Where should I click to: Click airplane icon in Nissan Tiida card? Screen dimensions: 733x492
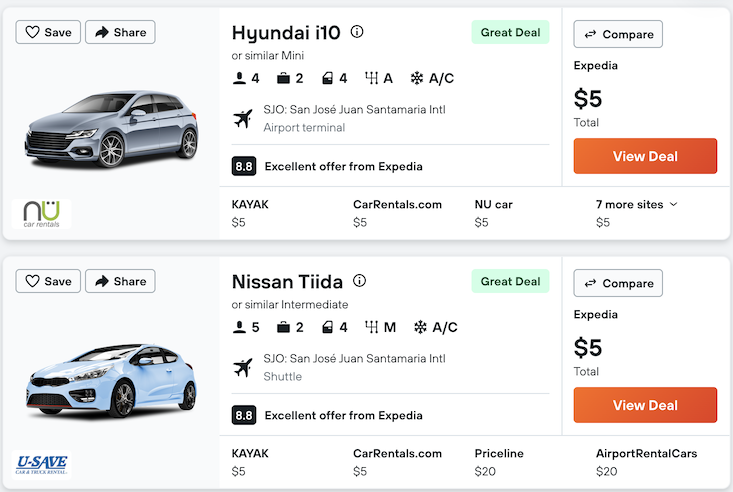pos(243,368)
